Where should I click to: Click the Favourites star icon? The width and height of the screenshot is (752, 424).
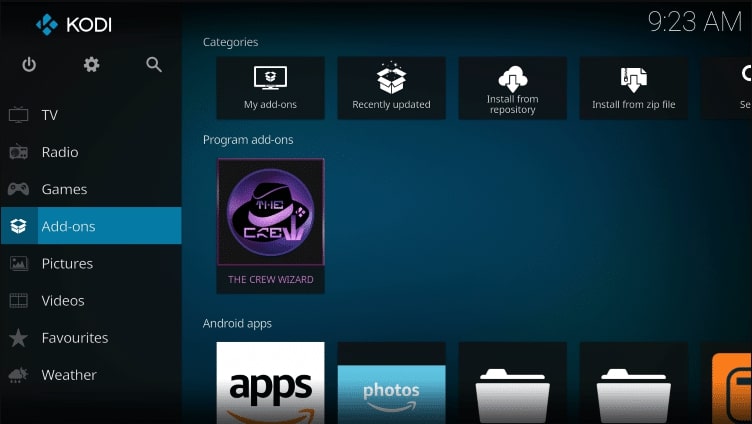[x=18, y=338]
